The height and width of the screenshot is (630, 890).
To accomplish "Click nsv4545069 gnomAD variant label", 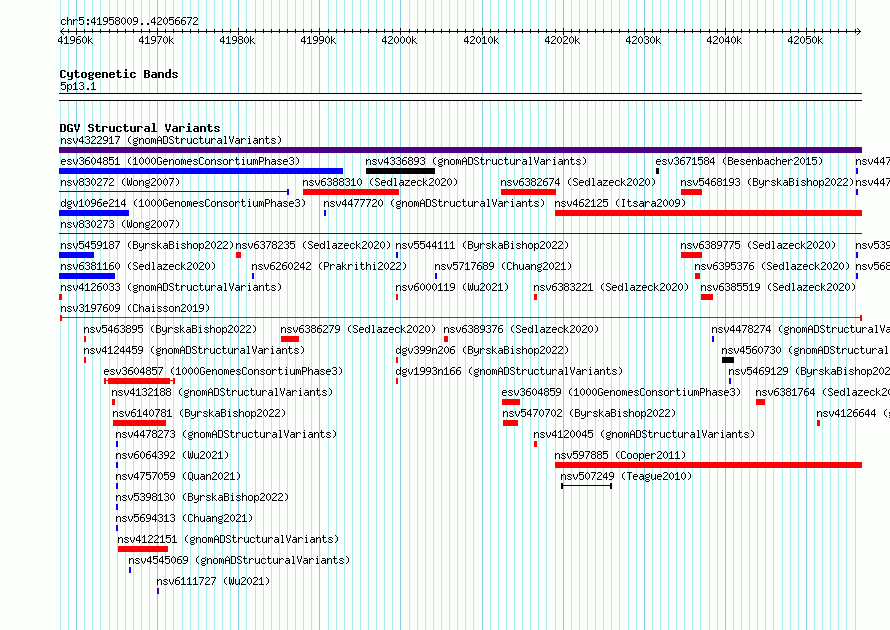I will (x=239, y=560).
